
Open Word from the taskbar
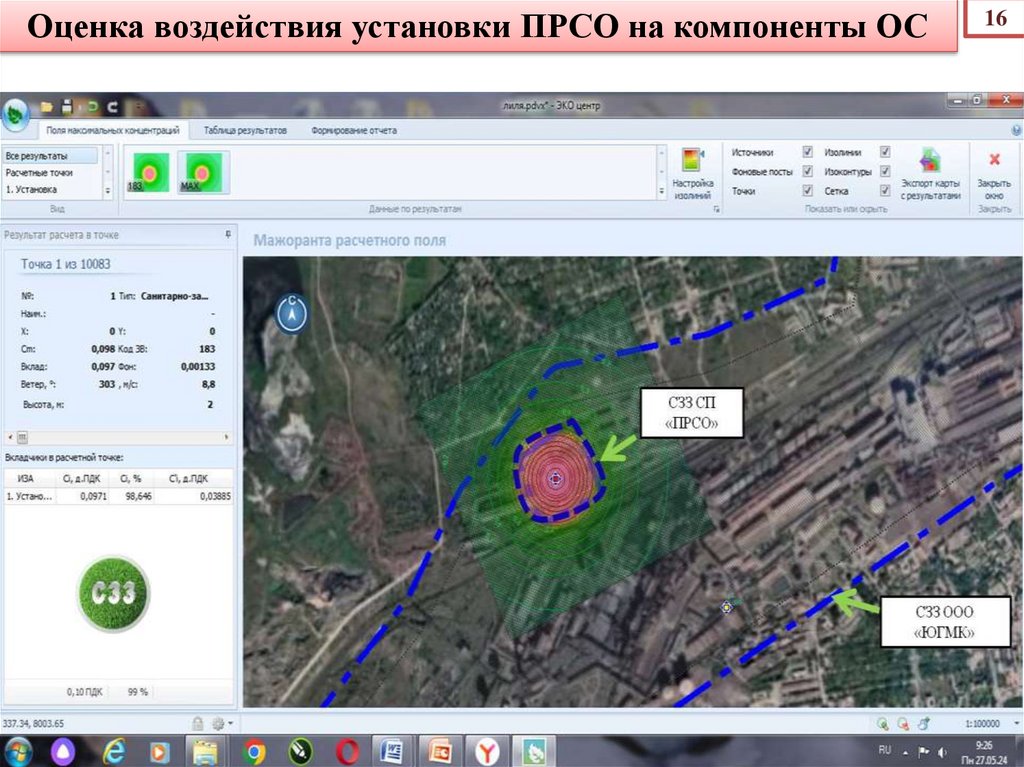click(x=393, y=752)
